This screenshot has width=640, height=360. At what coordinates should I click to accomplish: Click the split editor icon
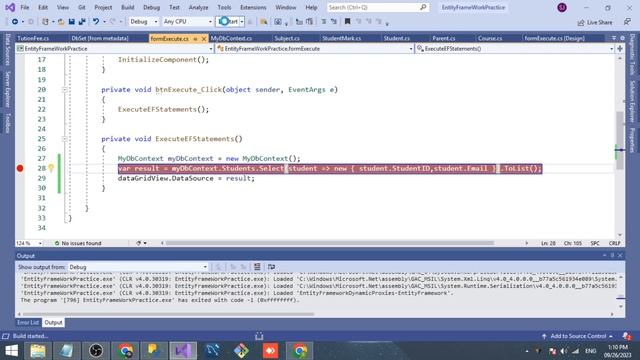tap(620, 49)
